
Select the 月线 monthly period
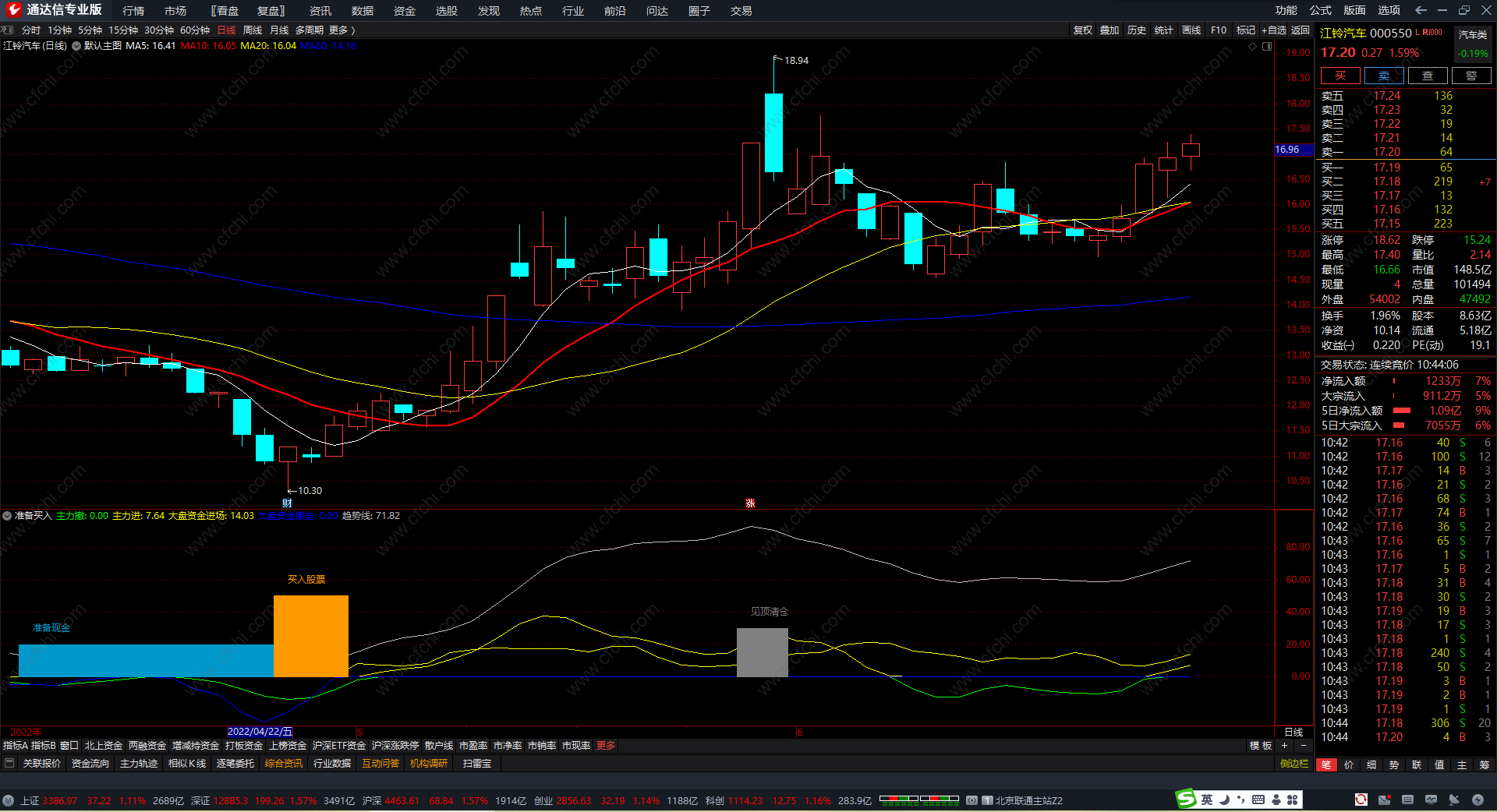279,30
